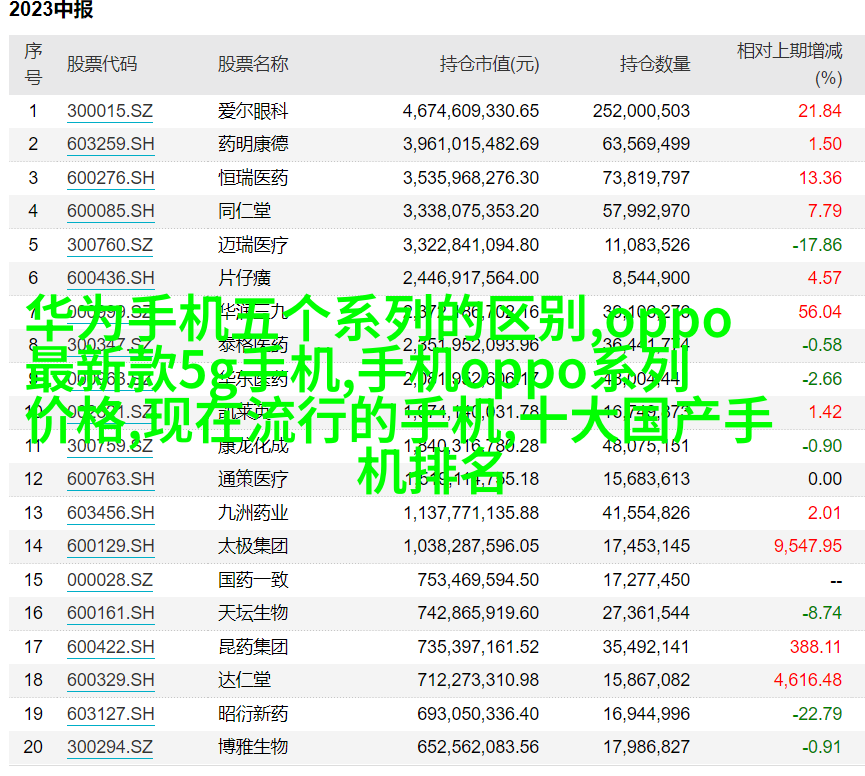The image size is (865, 776).
Task: Click change value 4,616.48
Action: coord(808,680)
